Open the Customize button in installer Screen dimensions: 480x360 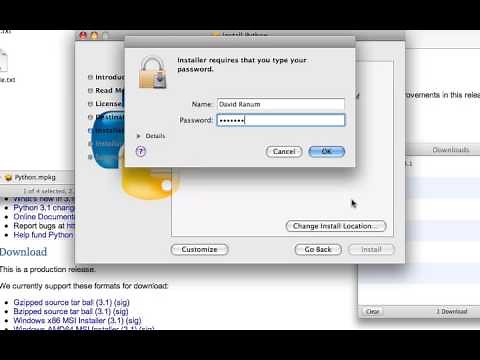[x=199, y=249]
